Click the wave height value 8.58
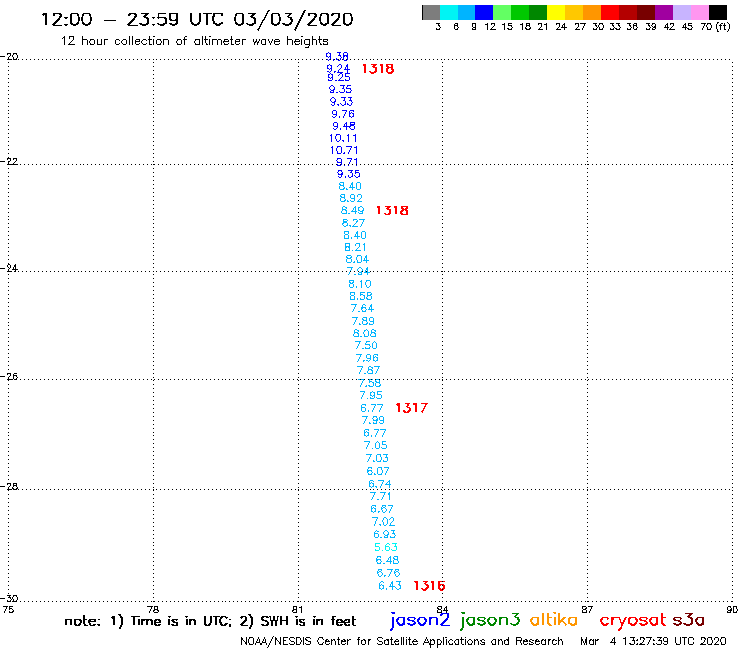The image size is (740, 650). [x=361, y=296]
